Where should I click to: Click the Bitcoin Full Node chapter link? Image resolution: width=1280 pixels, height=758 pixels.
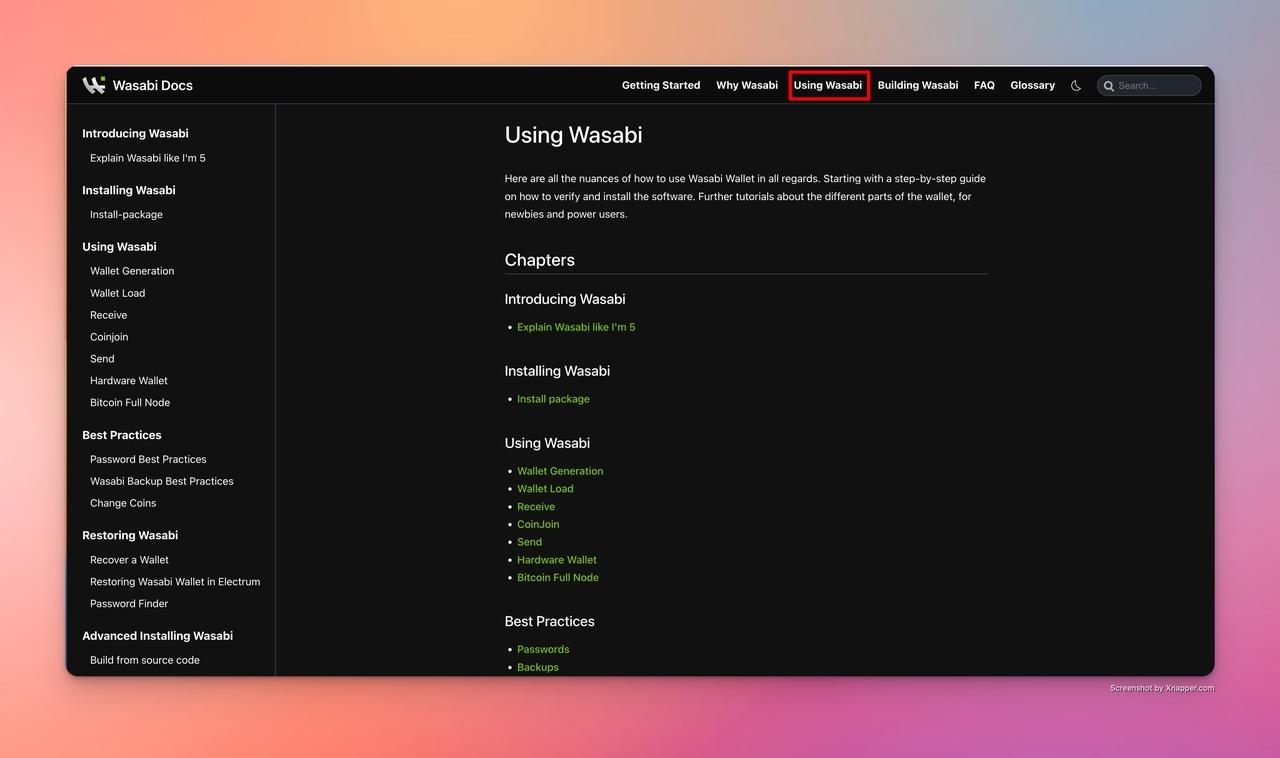[x=557, y=578]
